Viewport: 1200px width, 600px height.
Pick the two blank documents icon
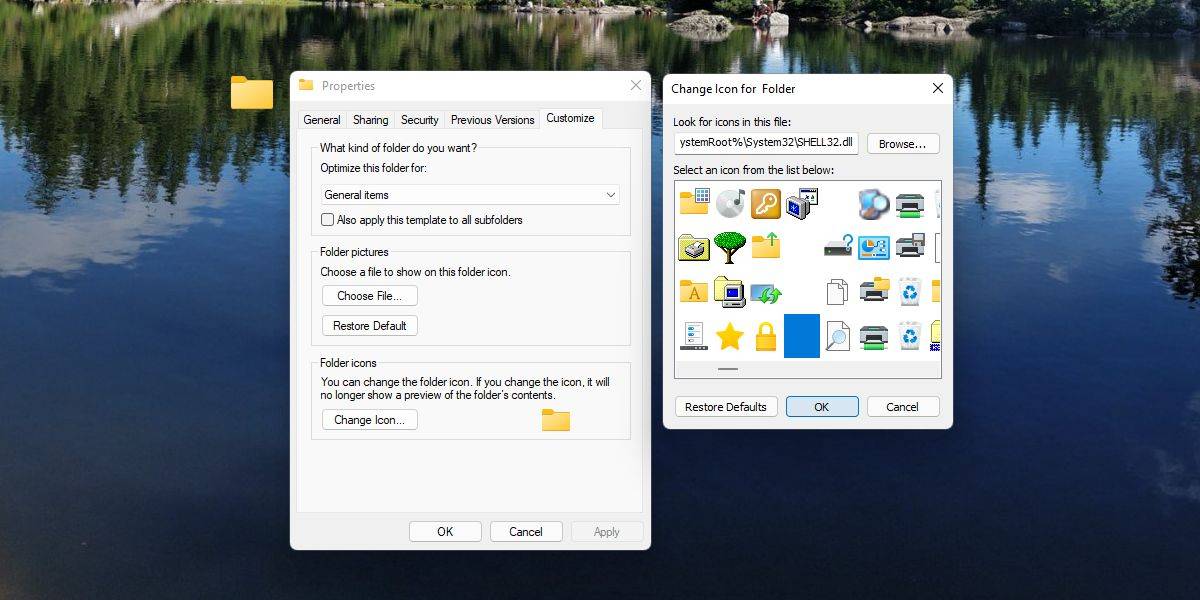(x=838, y=292)
